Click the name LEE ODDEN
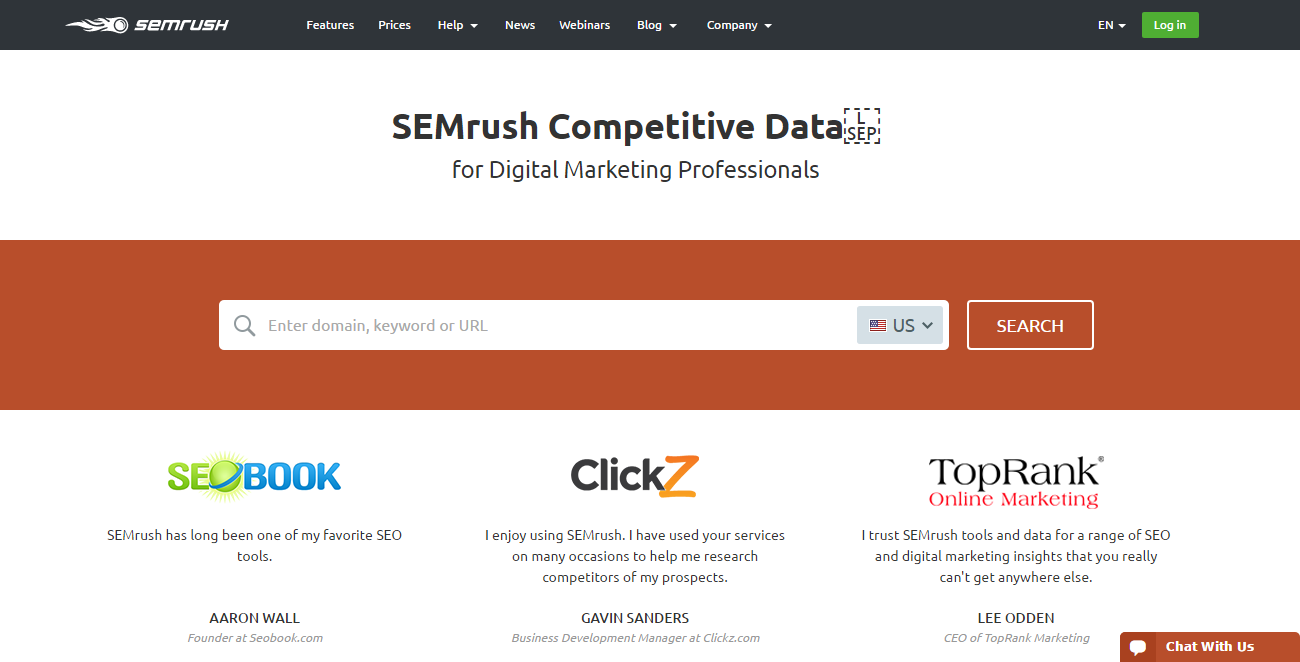This screenshot has width=1300, height=662. pos(1016,618)
